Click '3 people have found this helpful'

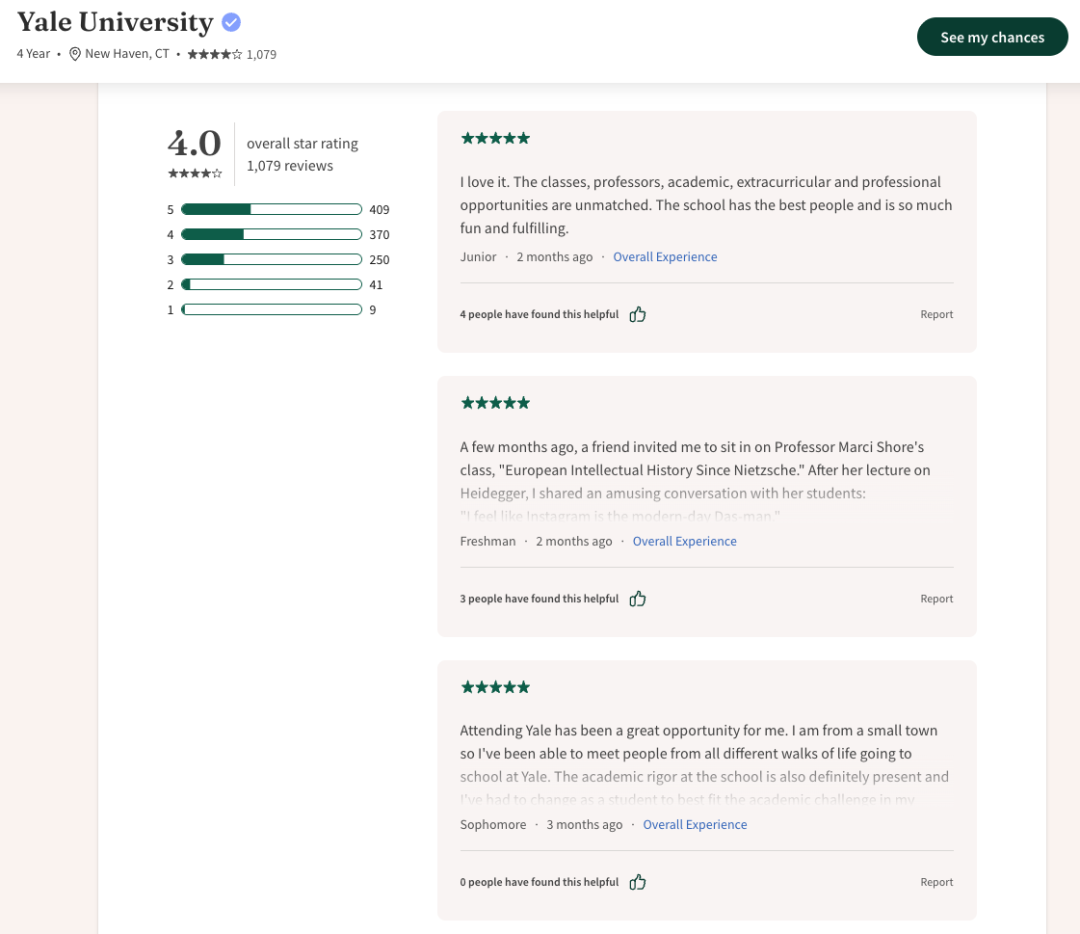[539, 599]
